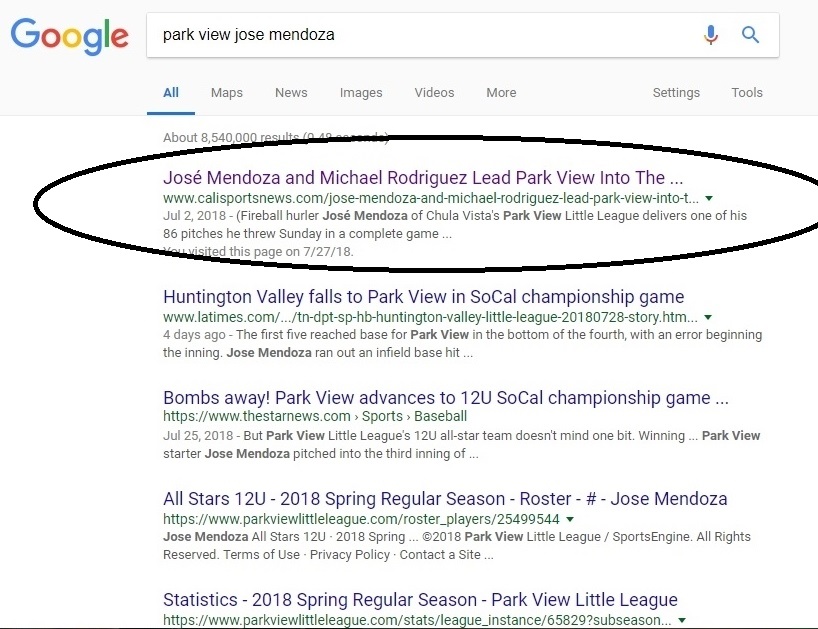Open the search Settings menu
818x629 pixels.
coord(676,93)
